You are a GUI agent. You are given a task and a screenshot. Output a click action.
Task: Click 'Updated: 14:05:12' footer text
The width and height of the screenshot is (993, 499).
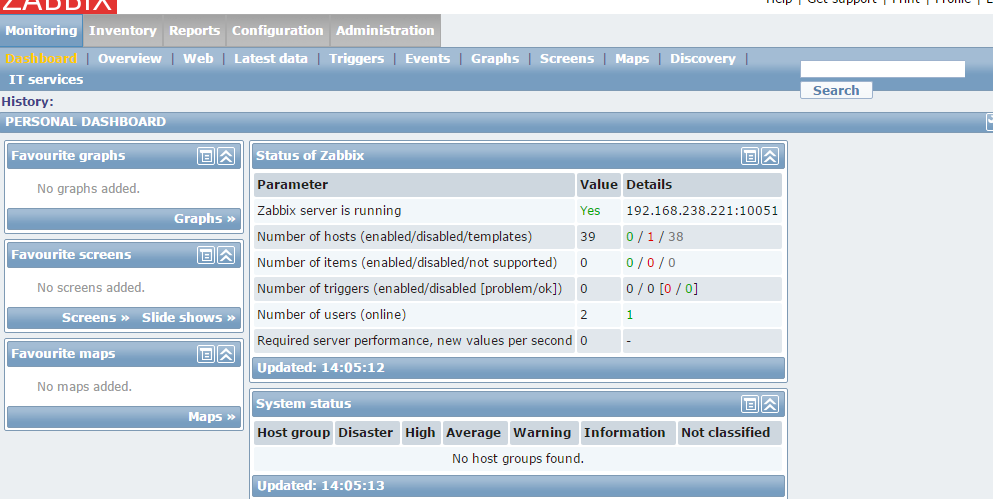[320, 367]
